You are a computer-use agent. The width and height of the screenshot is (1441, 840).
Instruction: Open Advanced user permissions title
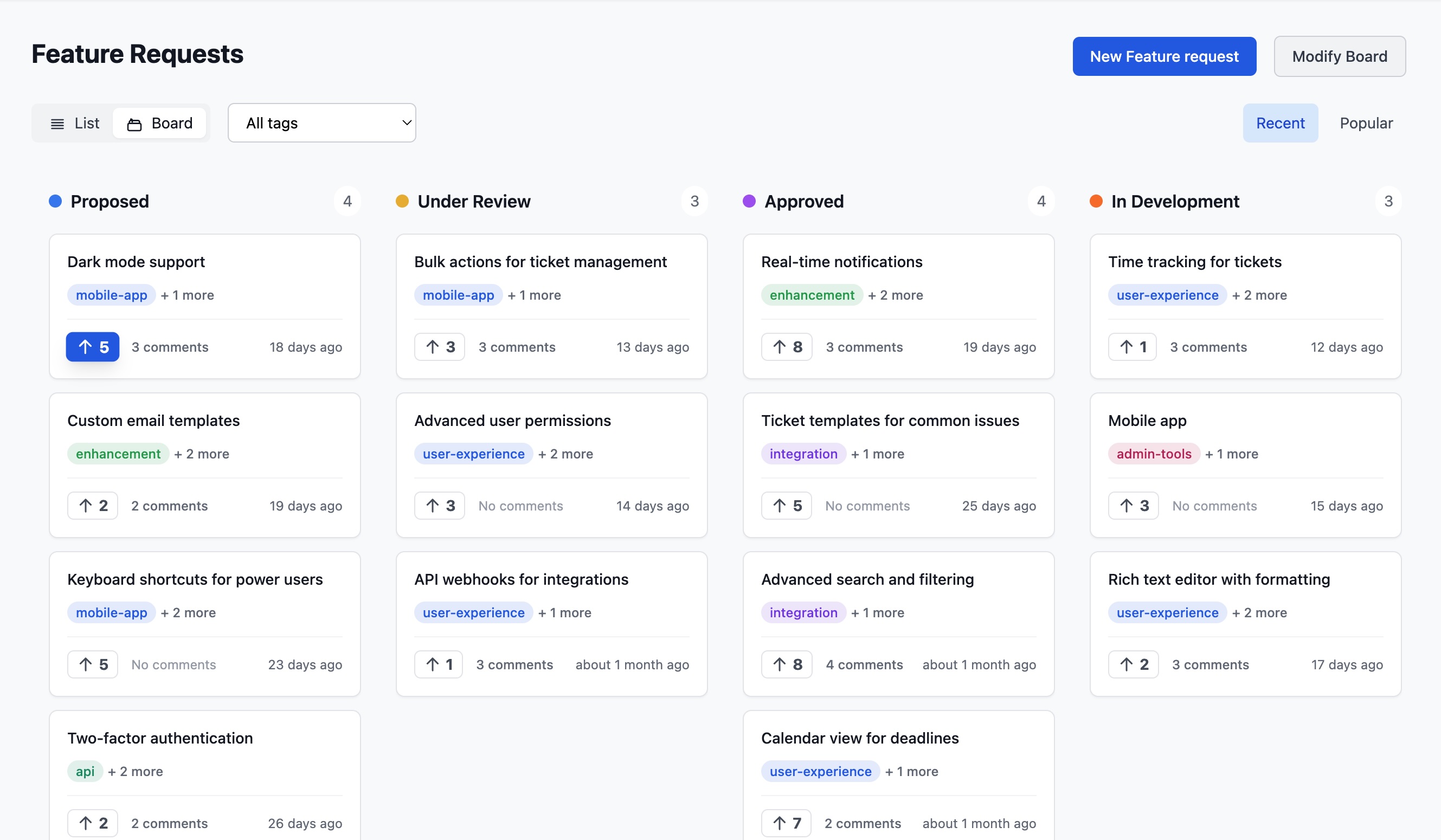pyautogui.click(x=512, y=421)
